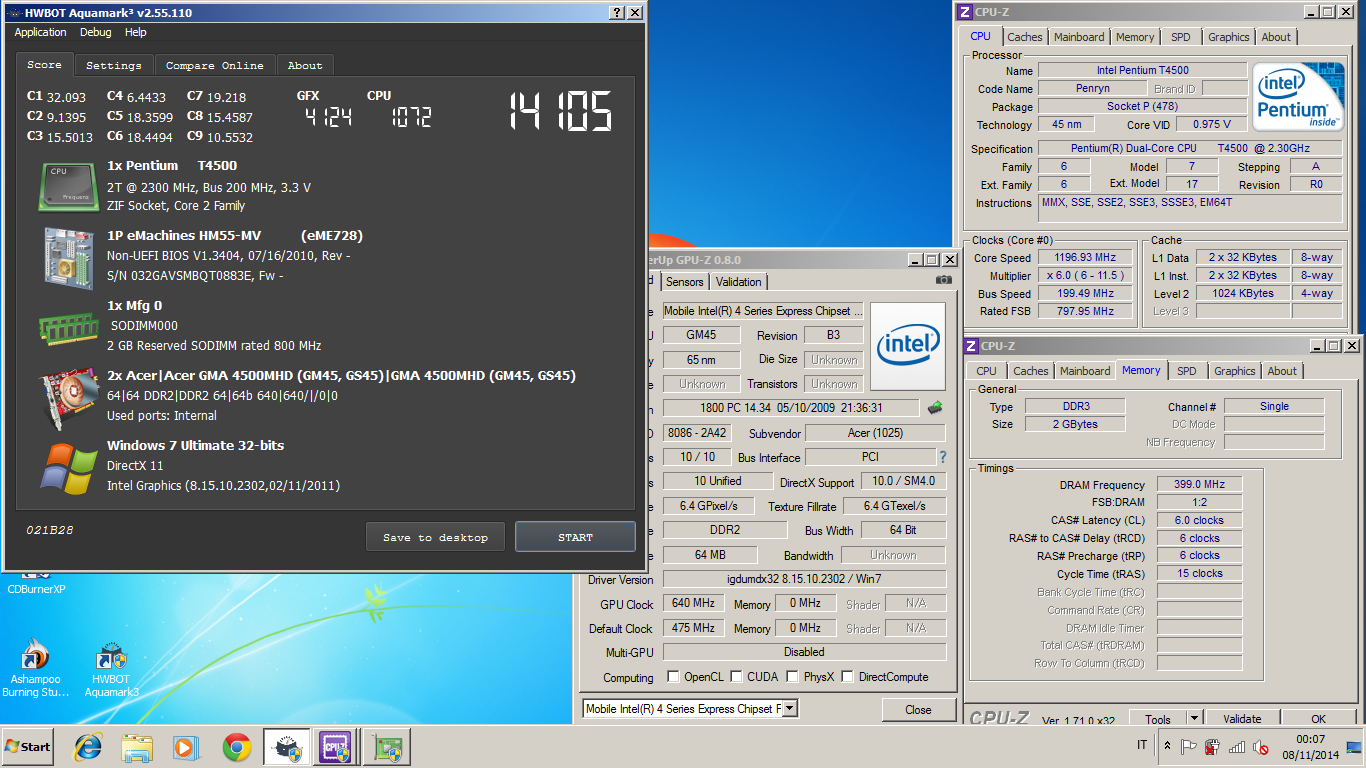Click the Close button in GPU-Z

(x=918, y=709)
